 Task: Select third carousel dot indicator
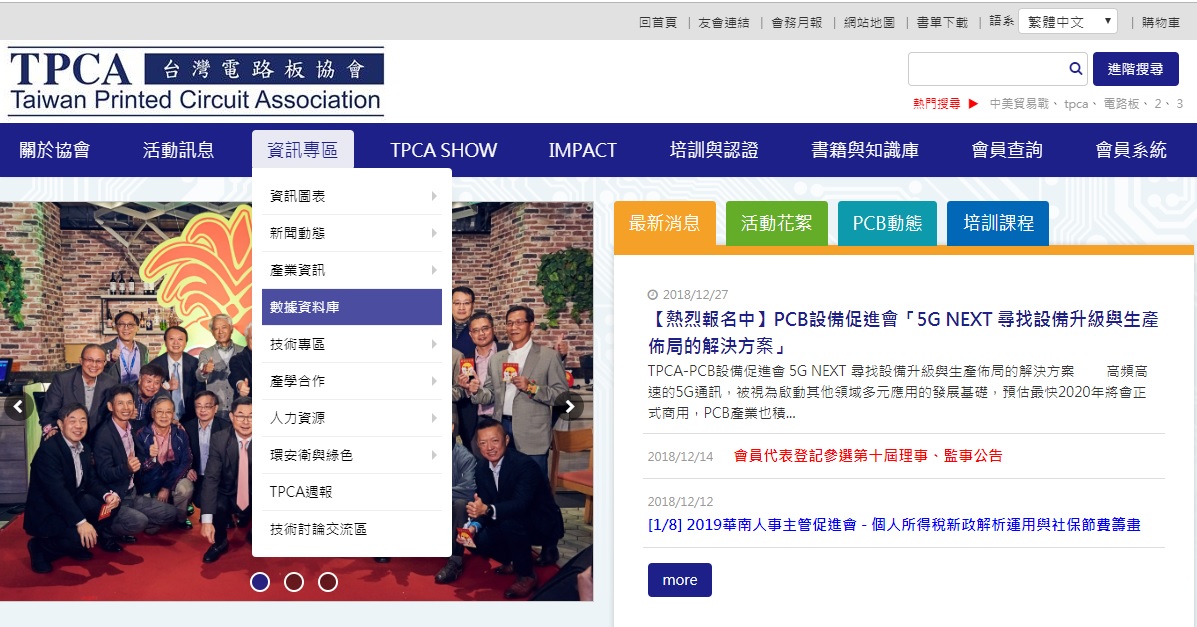328,582
